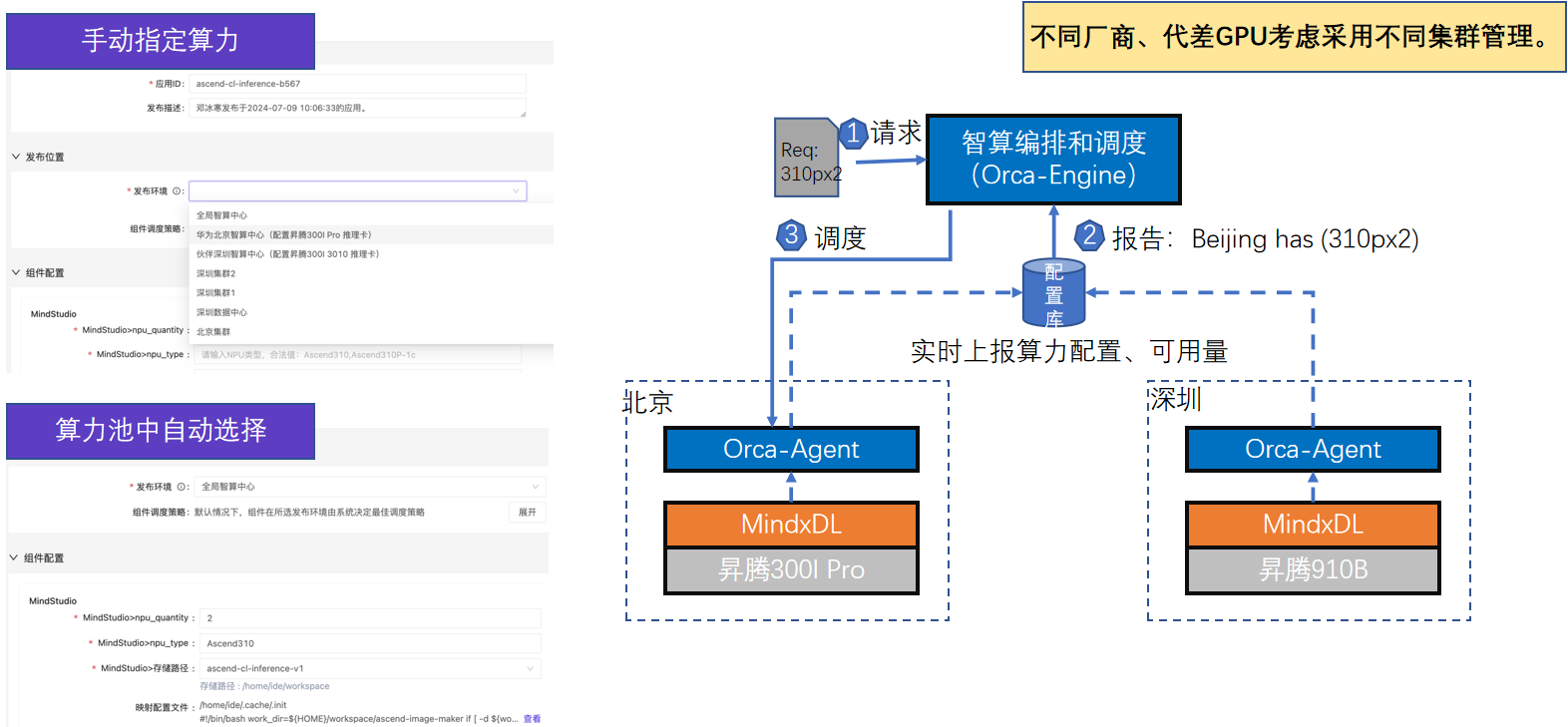Viewport: 1568px width, 727px height.
Task: Click the 智算编排和调度 Orca-Engine box
Action: (1053, 160)
